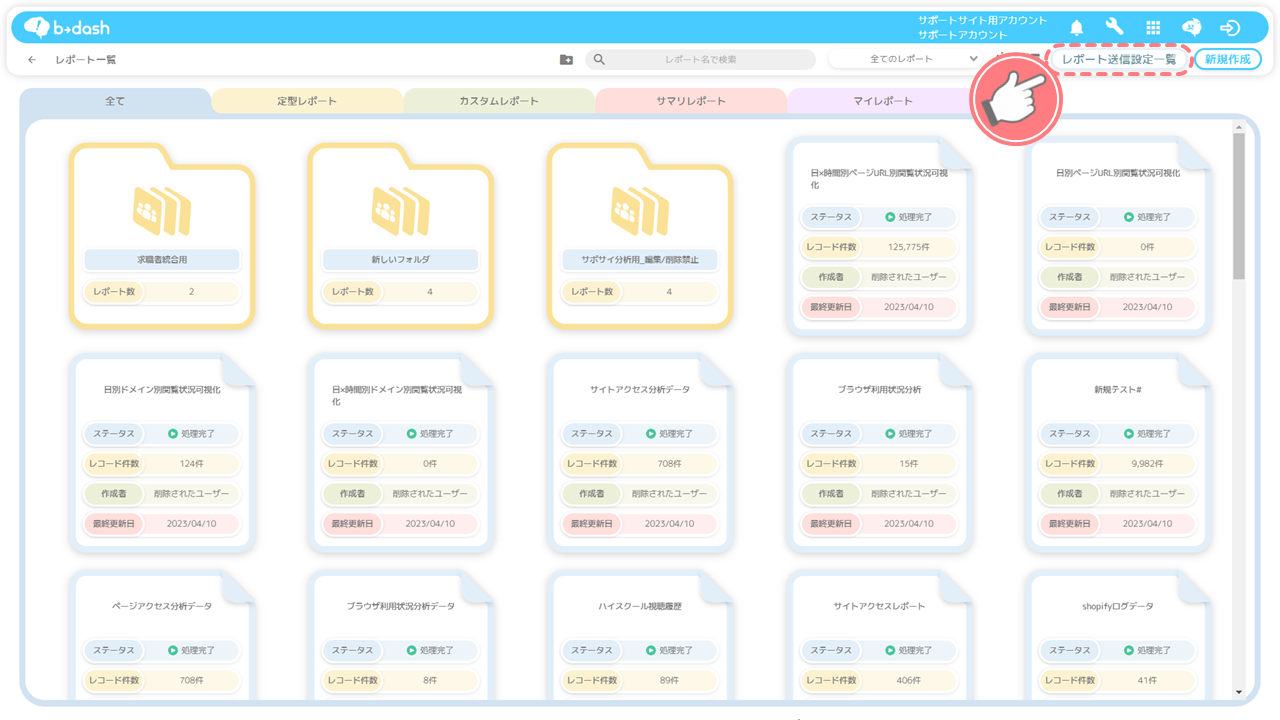Click the search magnifier icon
Image resolution: width=1280 pixels, height=720 pixels.
coord(599,60)
